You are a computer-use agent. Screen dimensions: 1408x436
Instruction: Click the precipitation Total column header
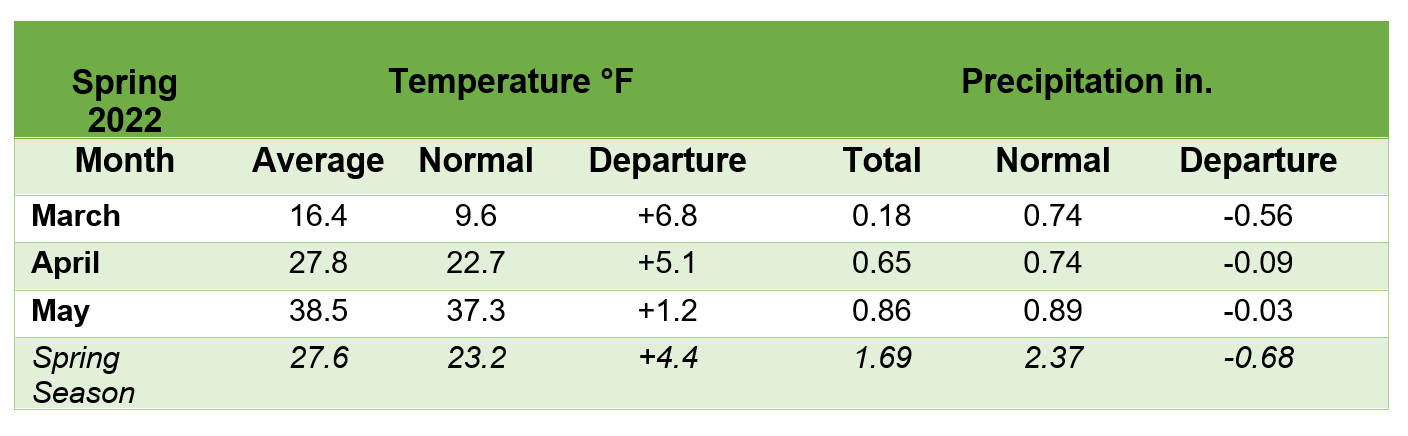tap(881, 160)
